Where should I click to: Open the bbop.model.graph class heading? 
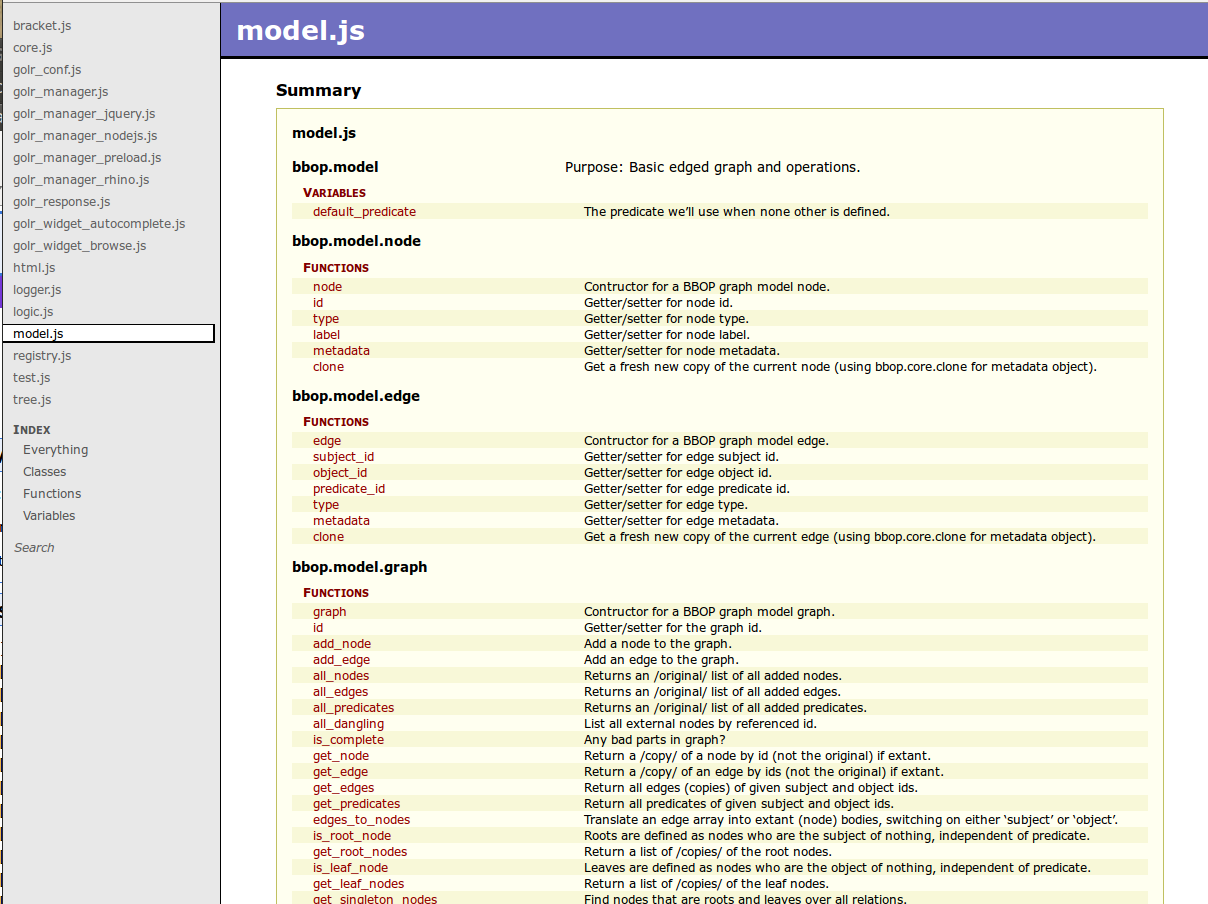tap(359, 567)
